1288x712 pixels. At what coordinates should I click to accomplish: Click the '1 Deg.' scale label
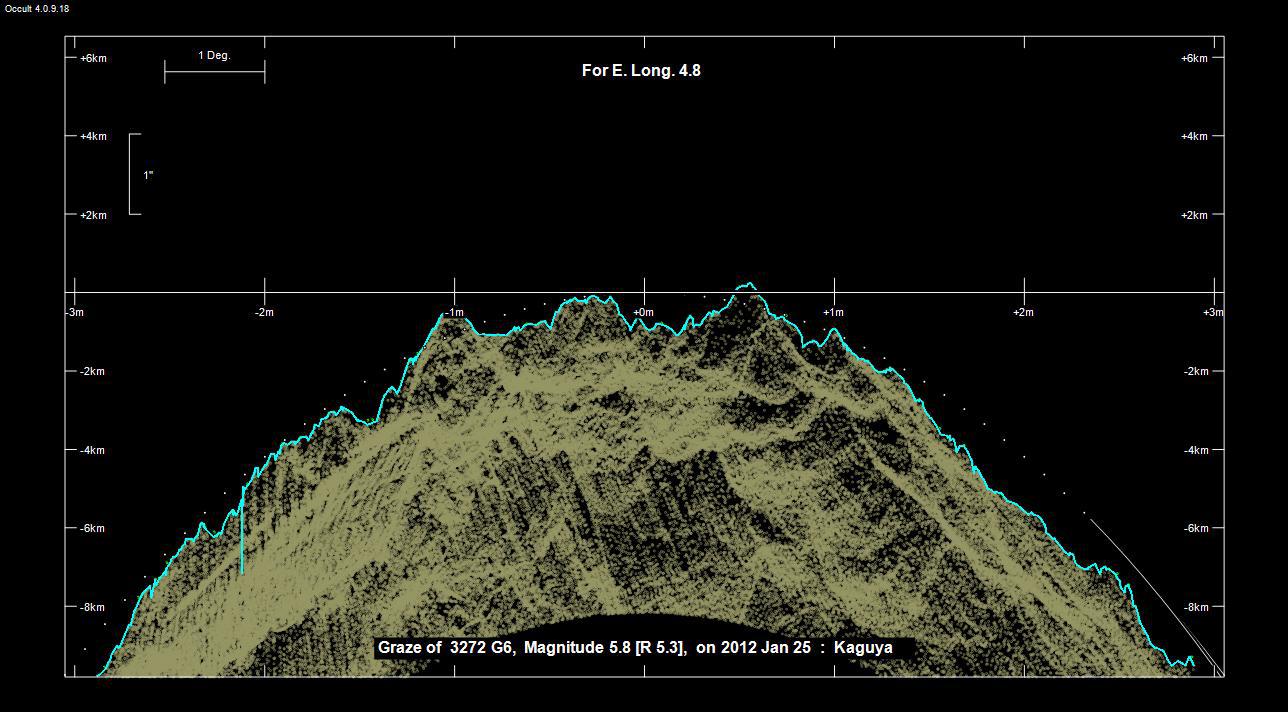[214, 56]
